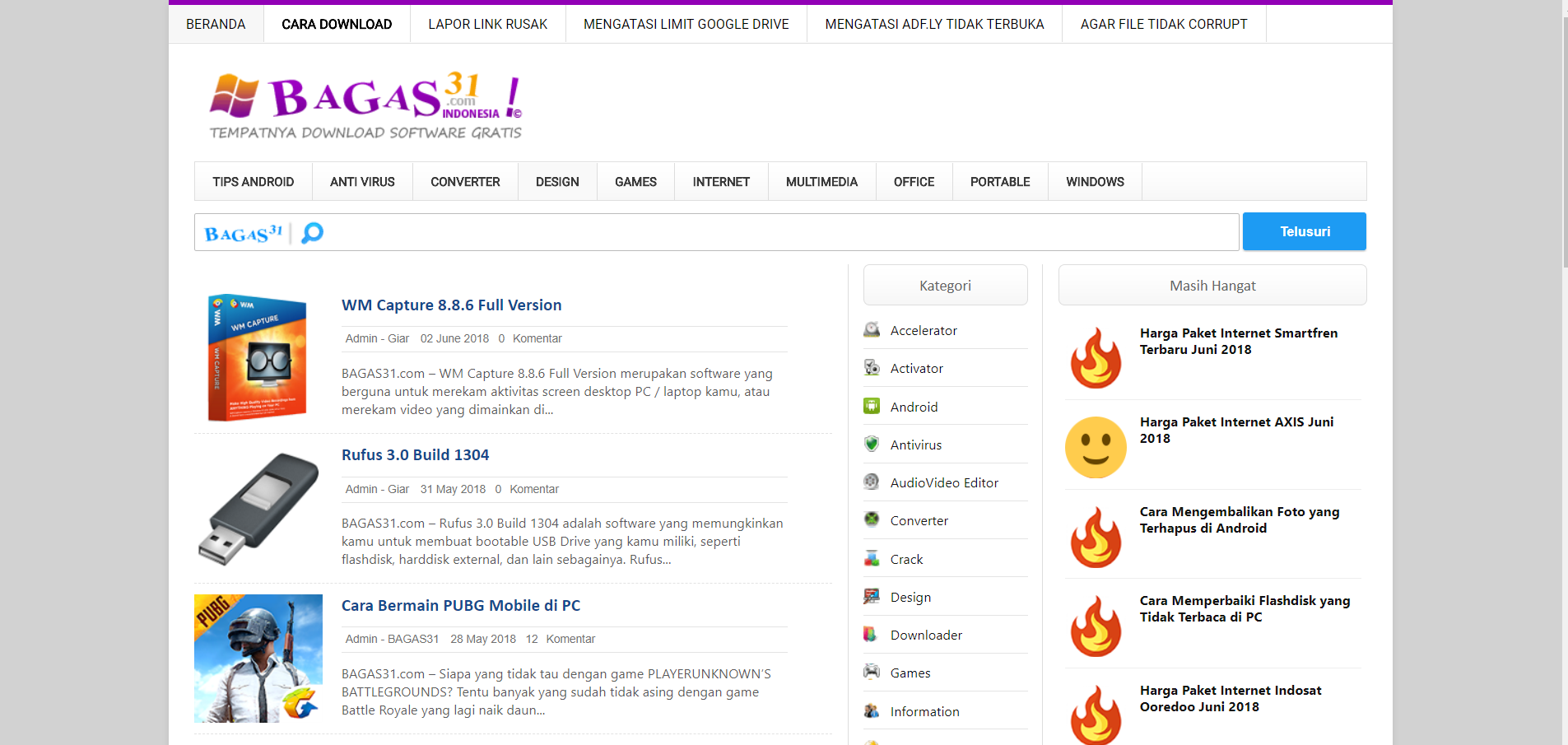This screenshot has height=745, width=1568.
Task: Open WM Capture 8.8.6 Full Version article
Action: coord(451,305)
